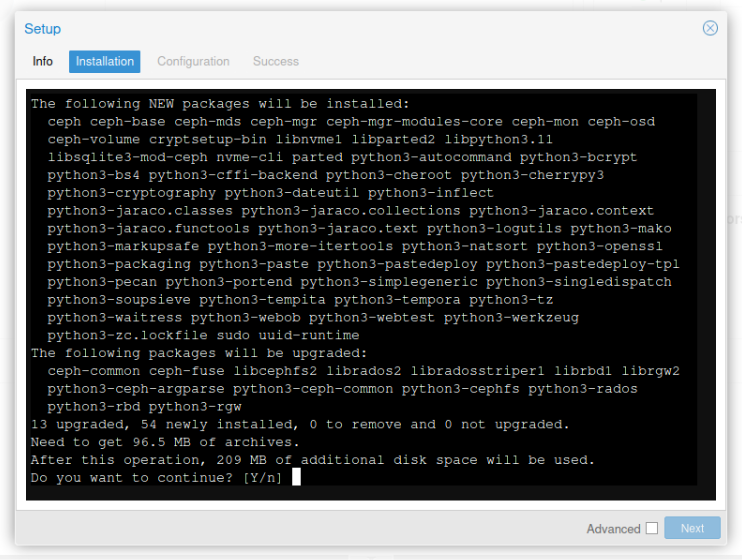Select the Installation tab
Viewport: 742px width, 560px height.
click(x=105, y=62)
